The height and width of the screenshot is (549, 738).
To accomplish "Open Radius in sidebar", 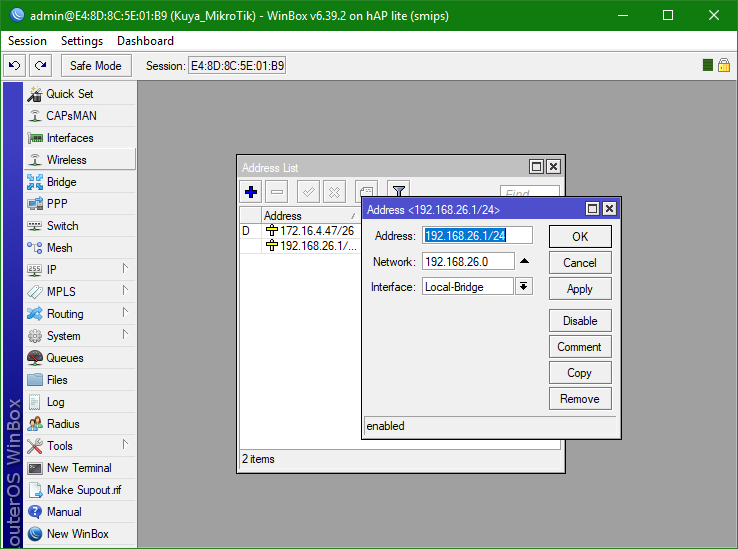I will (x=80, y=424).
